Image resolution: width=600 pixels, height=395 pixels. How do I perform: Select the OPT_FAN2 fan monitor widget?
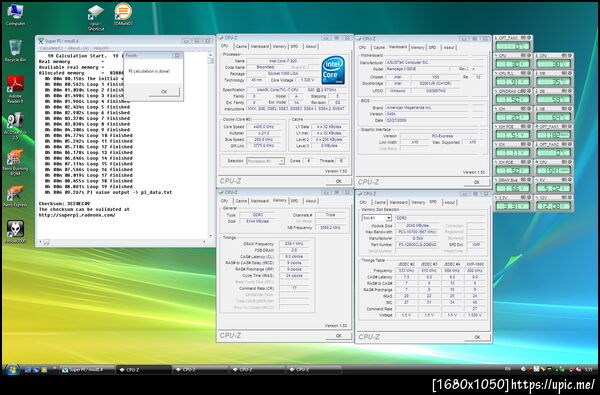[554, 150]
